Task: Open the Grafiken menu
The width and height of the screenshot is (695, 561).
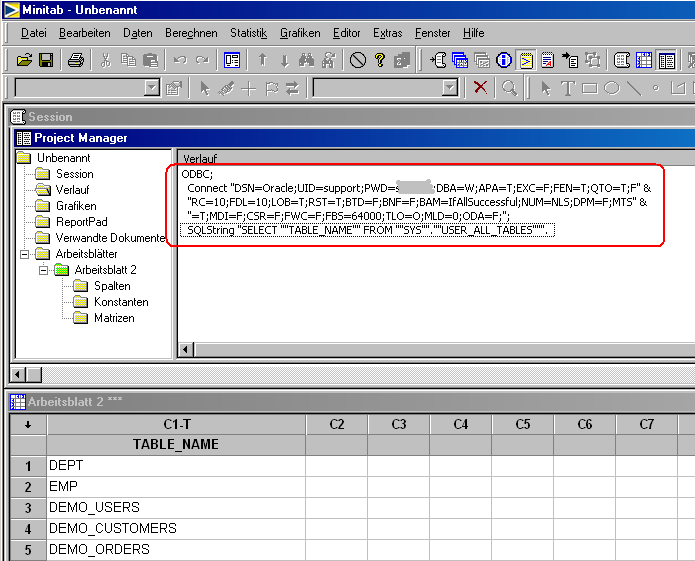Action: [x=300, y=33]
